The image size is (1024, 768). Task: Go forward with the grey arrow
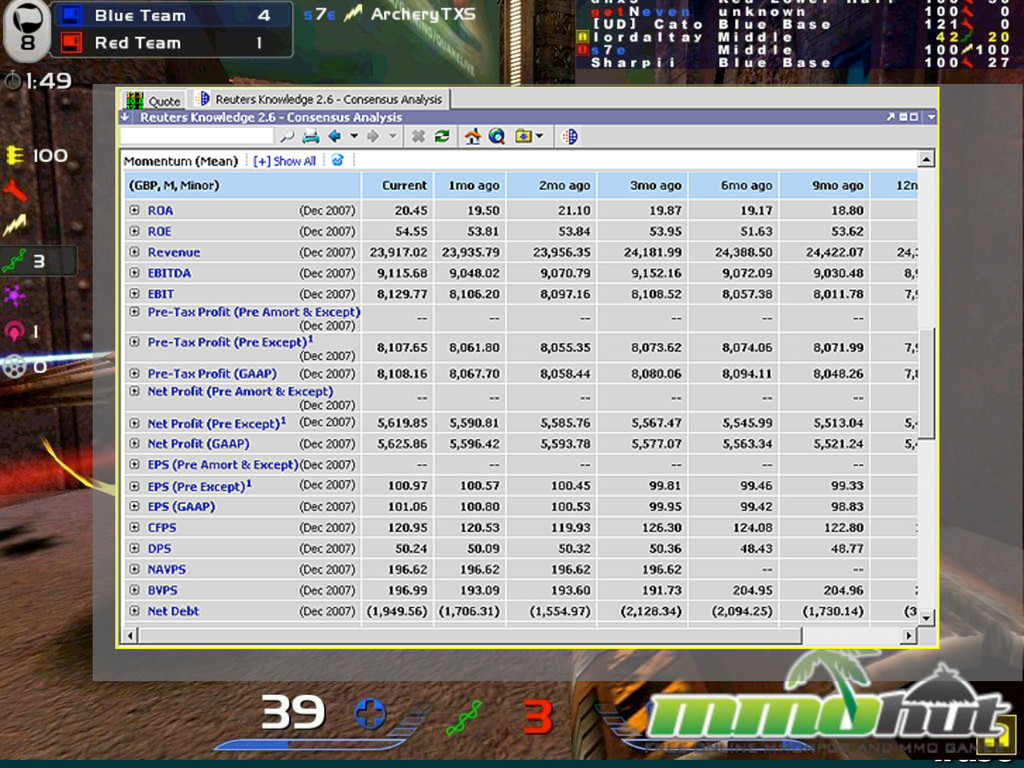click(x=373, y=136)
